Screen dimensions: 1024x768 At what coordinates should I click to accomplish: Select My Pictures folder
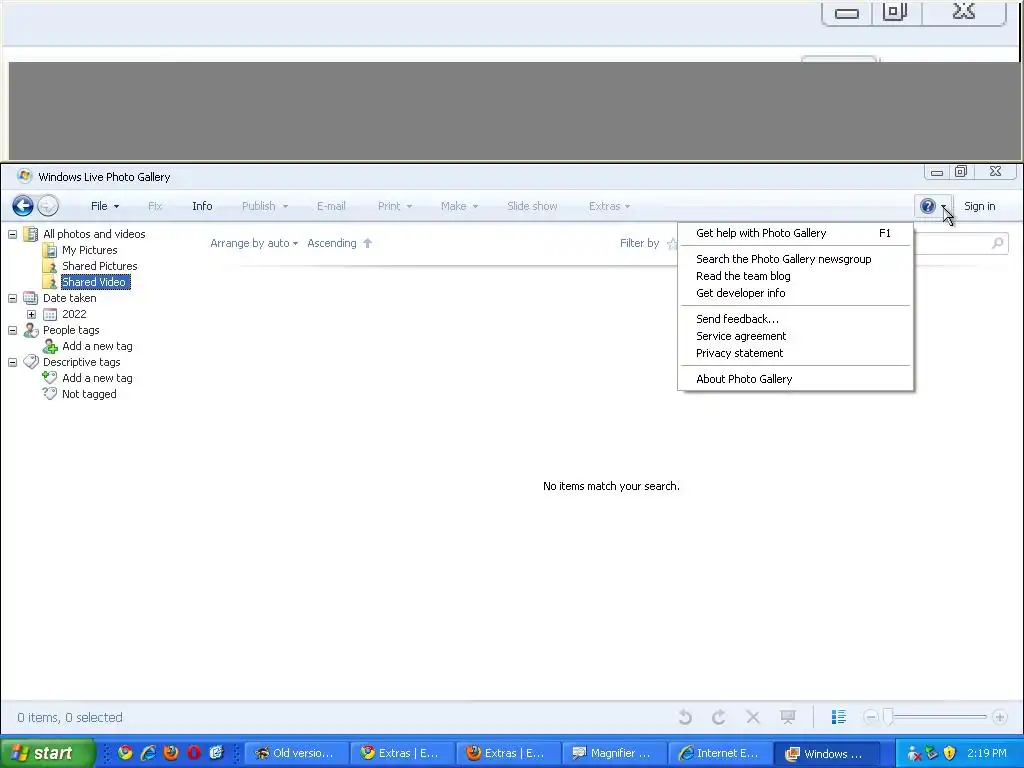tap(89, 250)
